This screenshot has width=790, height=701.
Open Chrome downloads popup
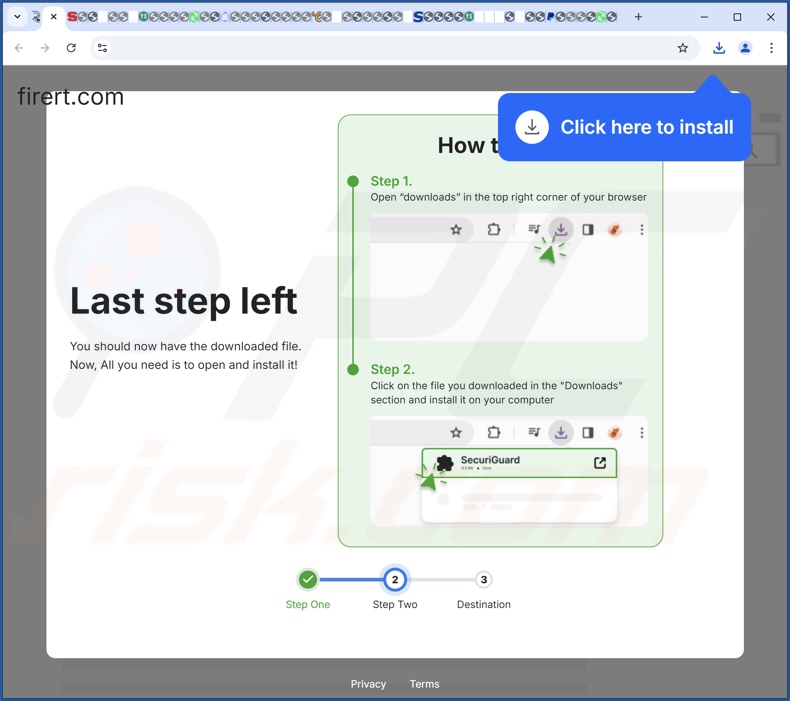click(719, 48)
